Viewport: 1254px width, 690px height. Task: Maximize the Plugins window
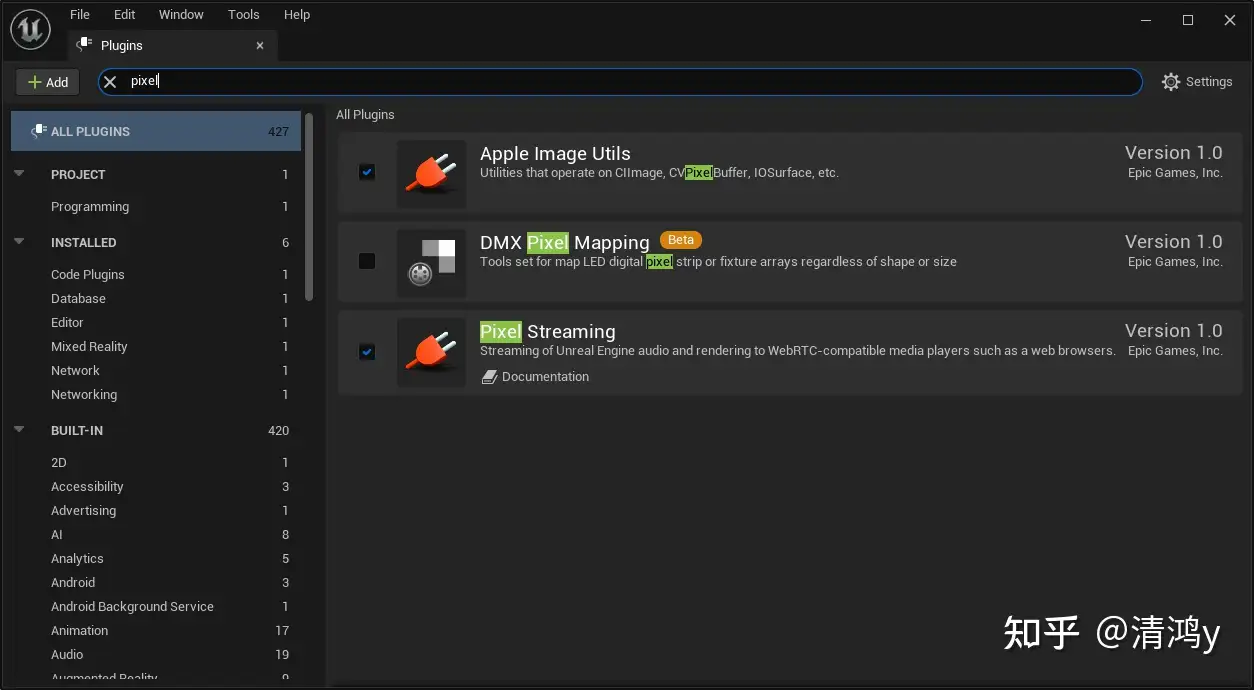click(1188, 19)
